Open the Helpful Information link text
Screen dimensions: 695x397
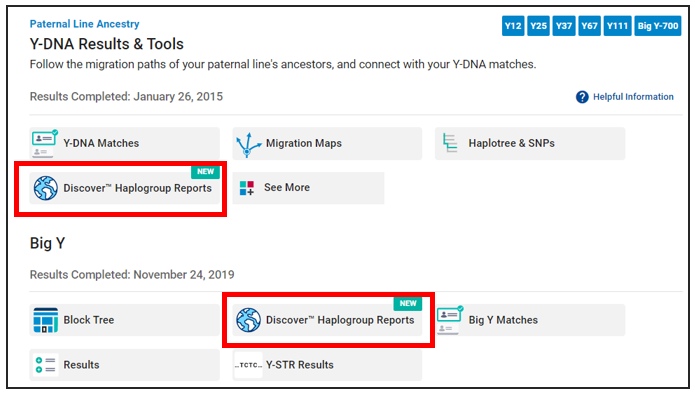633,97
